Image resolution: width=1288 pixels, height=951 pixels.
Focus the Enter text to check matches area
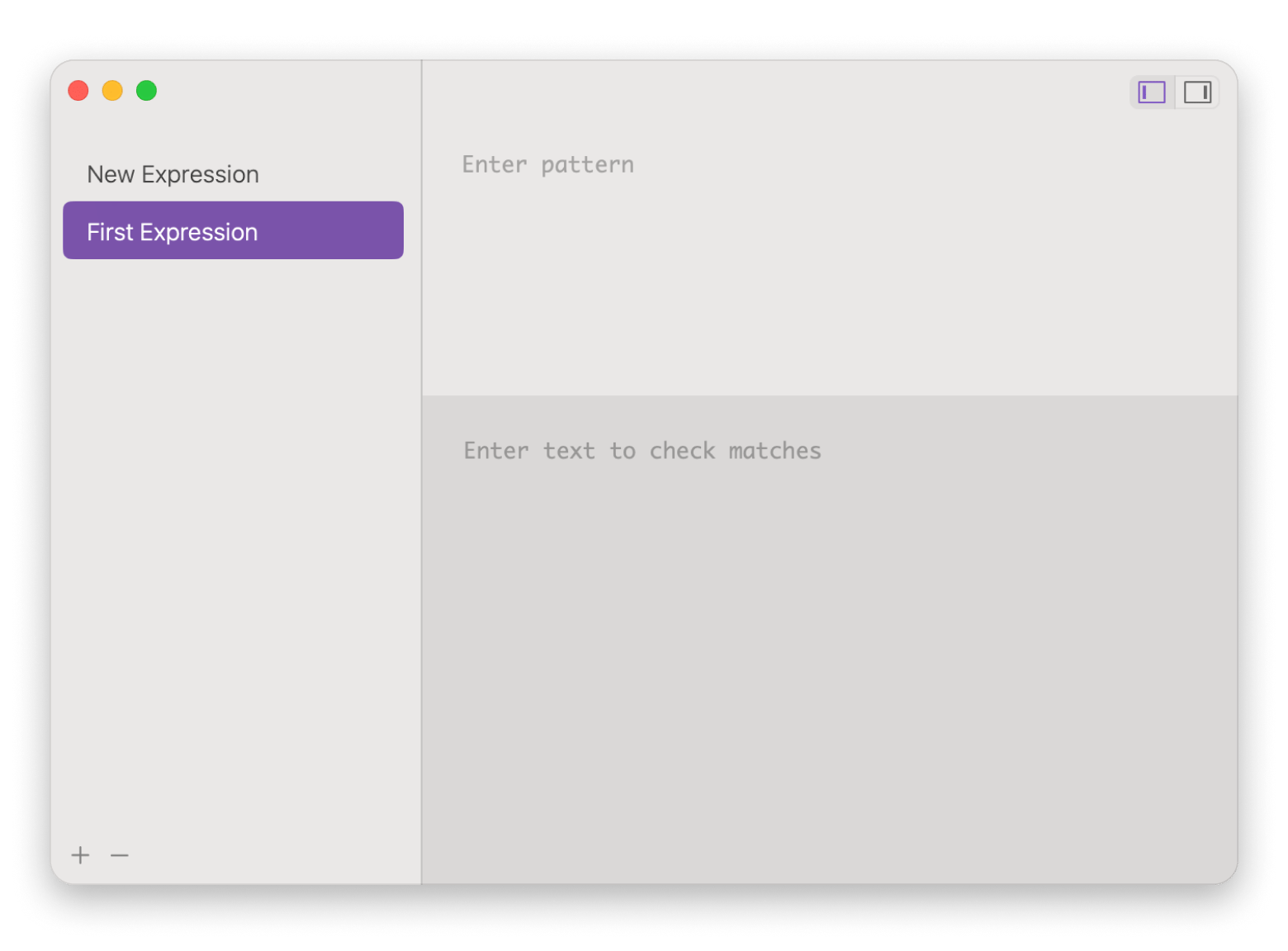tap(830, 640)
